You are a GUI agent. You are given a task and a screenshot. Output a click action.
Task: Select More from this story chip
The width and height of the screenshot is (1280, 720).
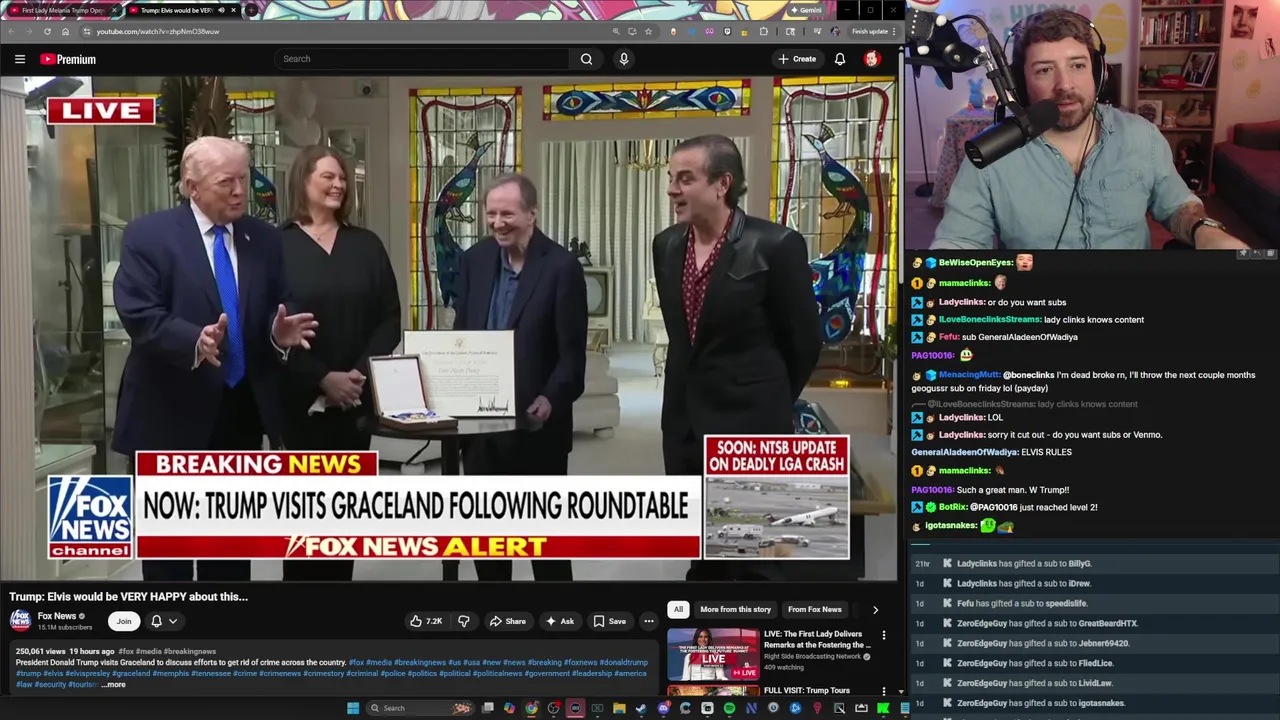(735, 609)
